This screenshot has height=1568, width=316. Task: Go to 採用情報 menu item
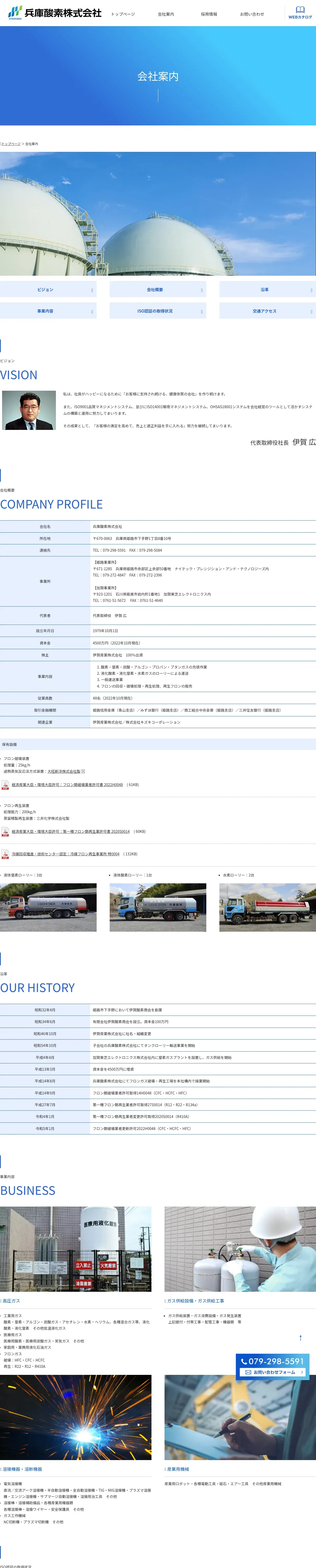point(209,14)
